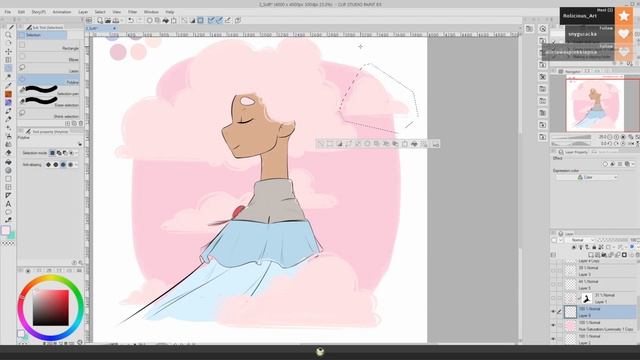Hide Layer 2 with its eye icon
Viewport: 640px width, 360px height.
tap(553, 338)
